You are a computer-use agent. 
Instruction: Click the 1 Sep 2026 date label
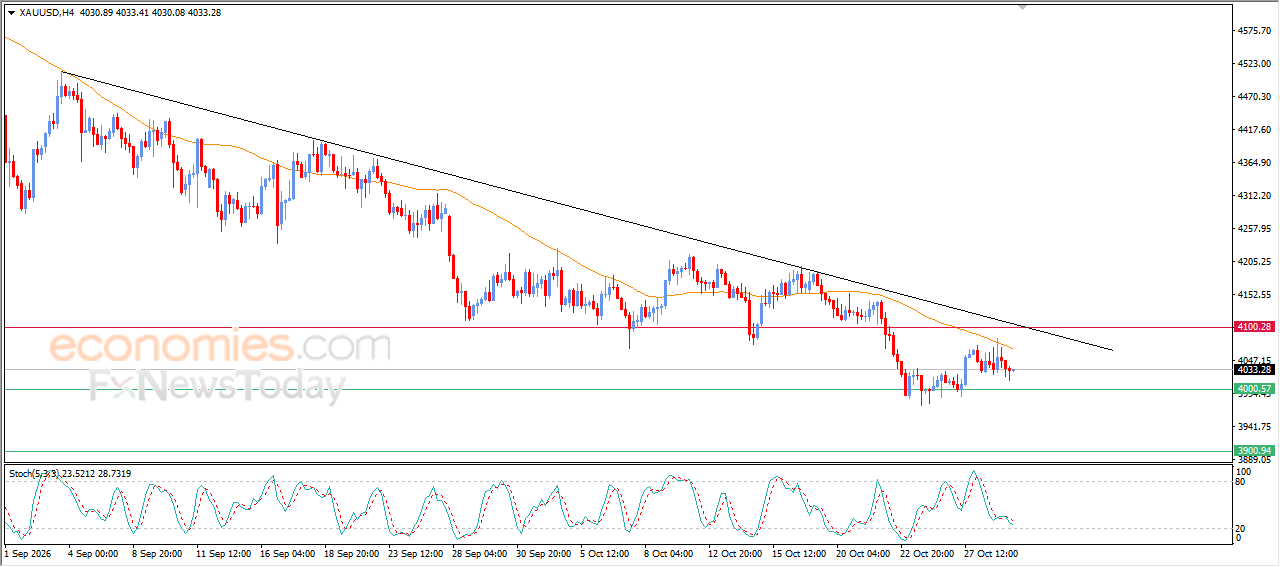(26, 552)
